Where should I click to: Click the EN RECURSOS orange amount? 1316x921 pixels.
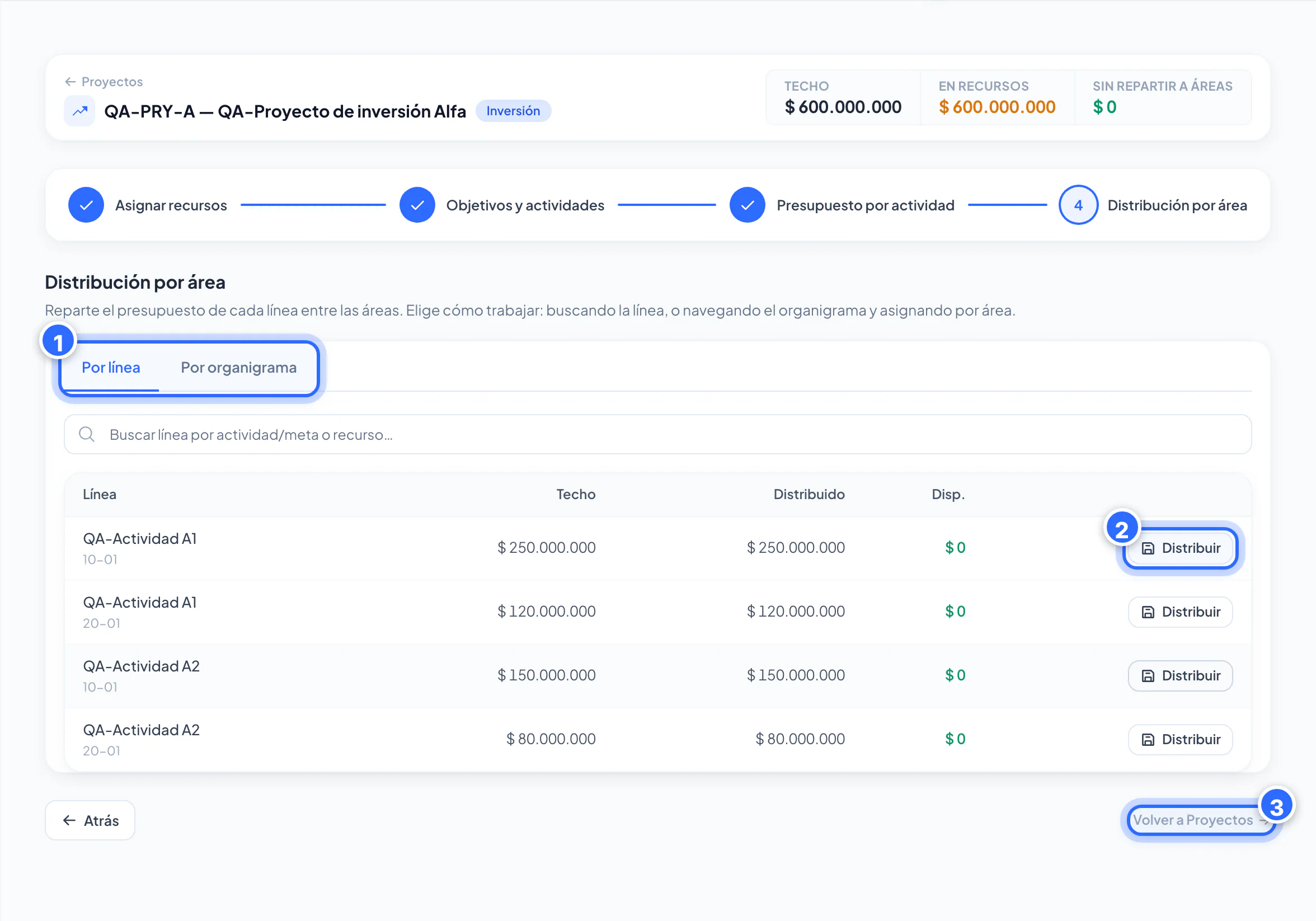997,107
